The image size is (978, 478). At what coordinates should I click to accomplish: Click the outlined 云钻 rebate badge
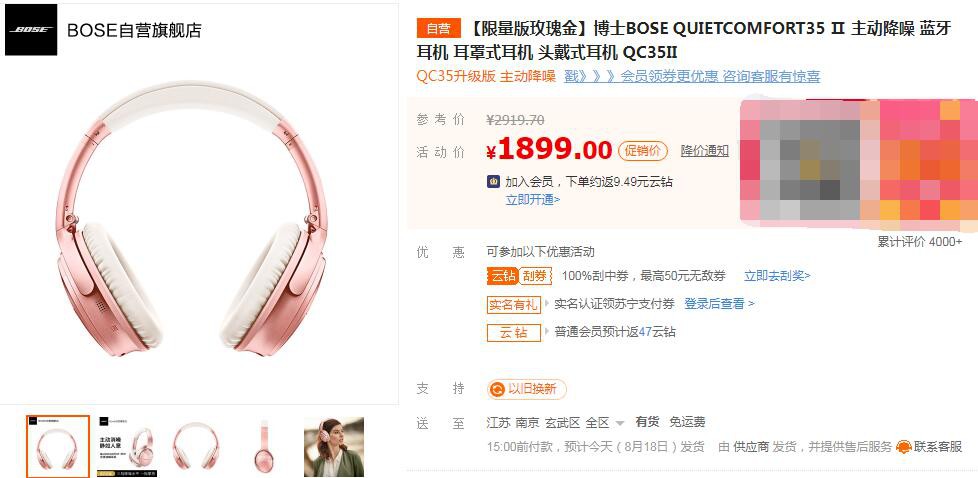click(513, 333)
